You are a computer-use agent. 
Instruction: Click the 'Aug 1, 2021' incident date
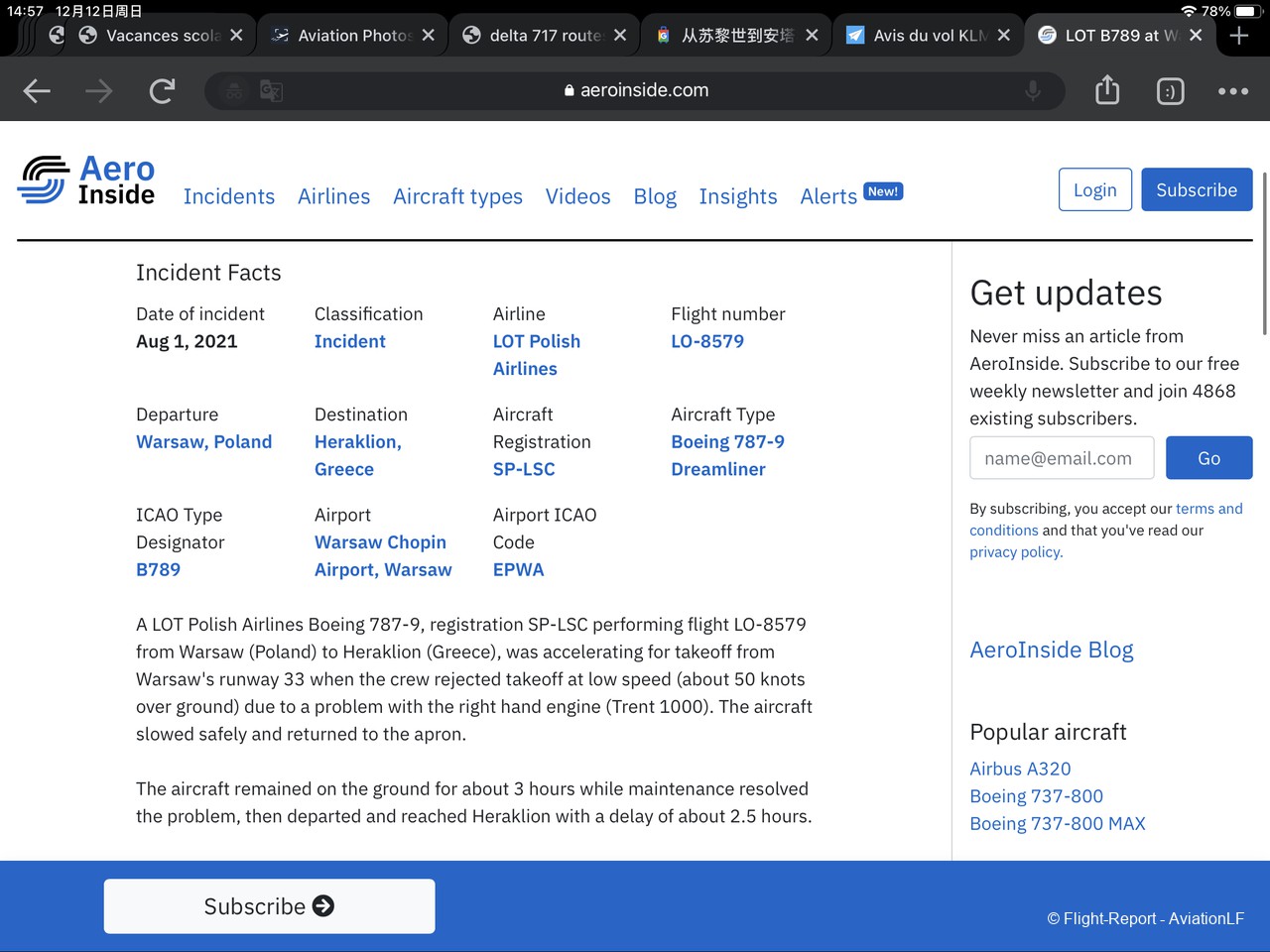point(187,341)
